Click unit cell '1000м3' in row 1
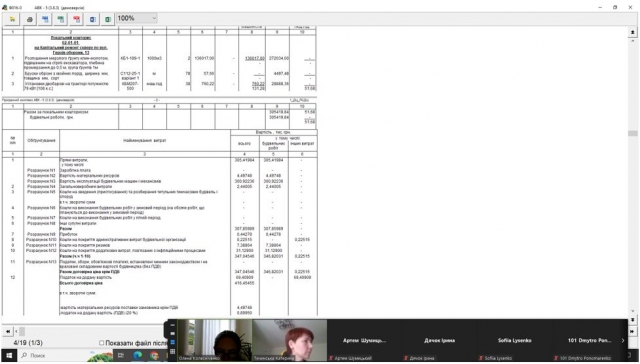Screen dimensions: 640x364 [x=154, y=58]
